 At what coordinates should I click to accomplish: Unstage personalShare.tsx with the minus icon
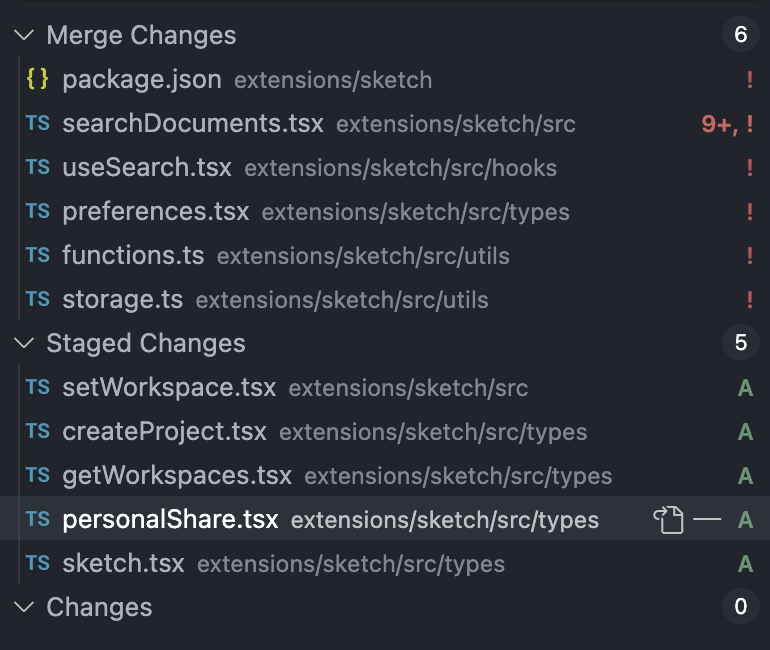(x=707, y=520)
